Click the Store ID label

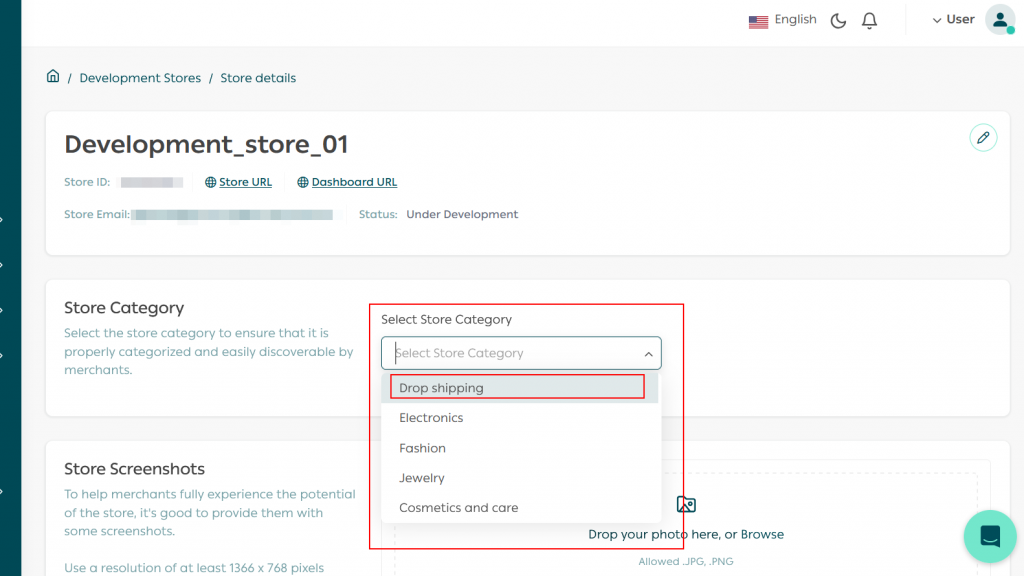(x=87, y=182)
